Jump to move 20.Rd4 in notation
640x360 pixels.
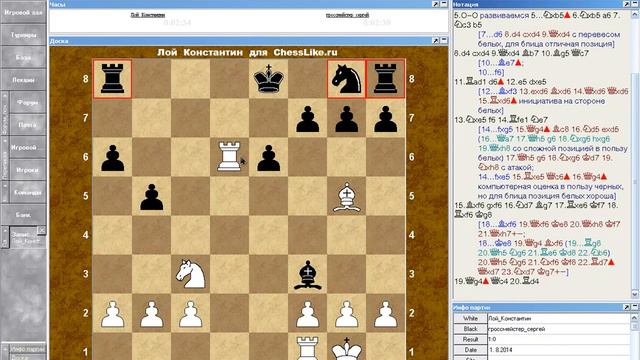click(524, 281)
